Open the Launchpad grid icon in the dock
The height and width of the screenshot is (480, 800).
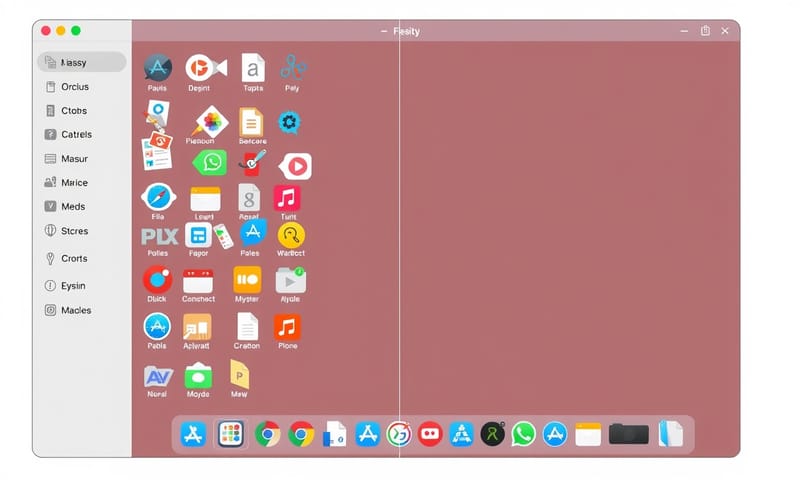click(231, 435)
